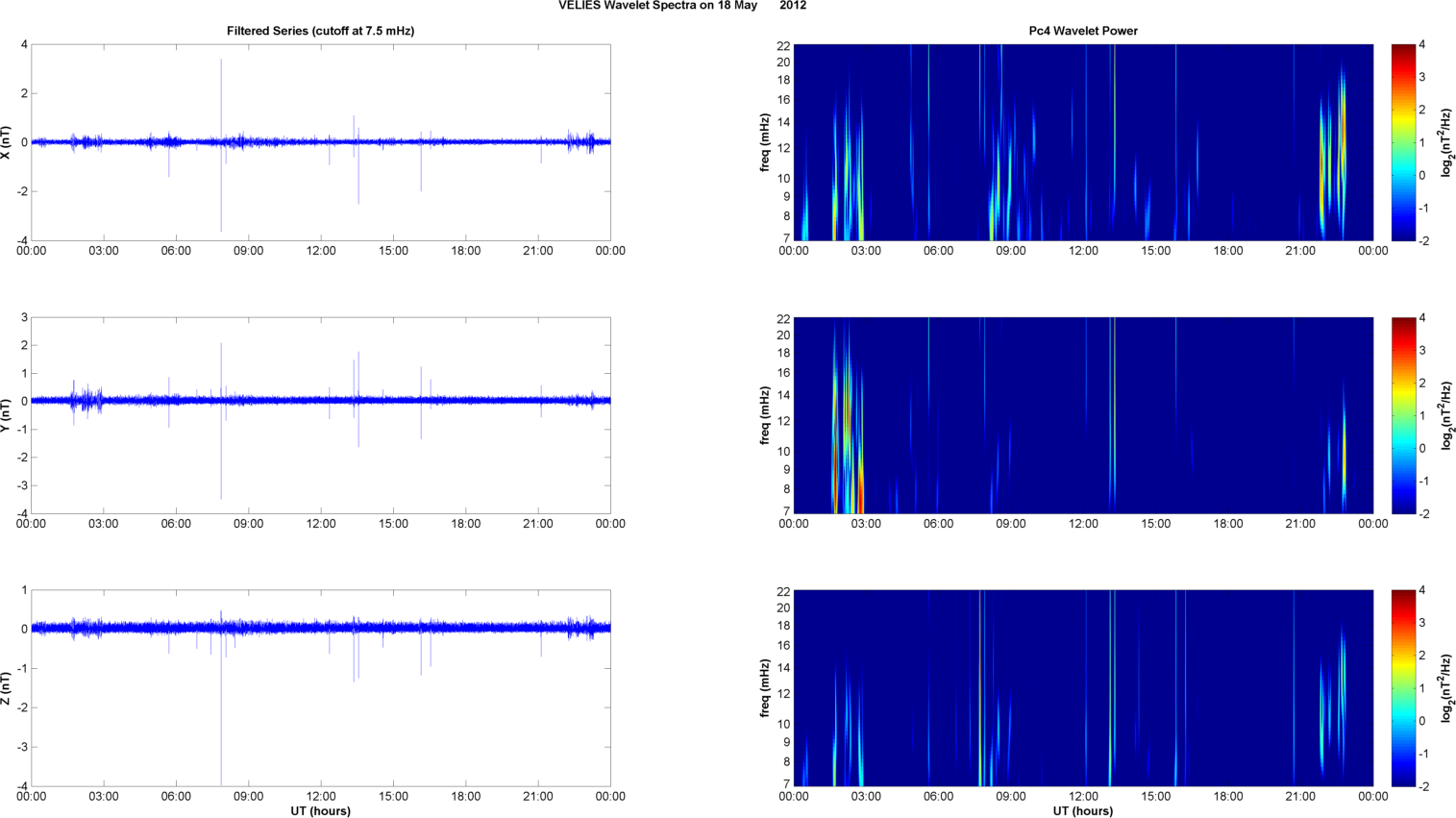Click "UT (hours)" label under bottom spectrogram

click(x=1083, y=810)
